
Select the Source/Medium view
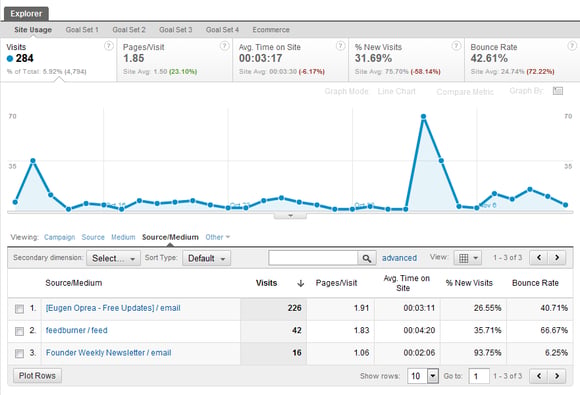click(170, 237)
